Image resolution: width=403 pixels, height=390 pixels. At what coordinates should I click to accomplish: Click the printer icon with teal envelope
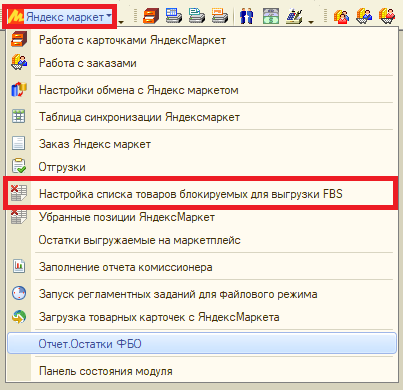click(197, 16)
